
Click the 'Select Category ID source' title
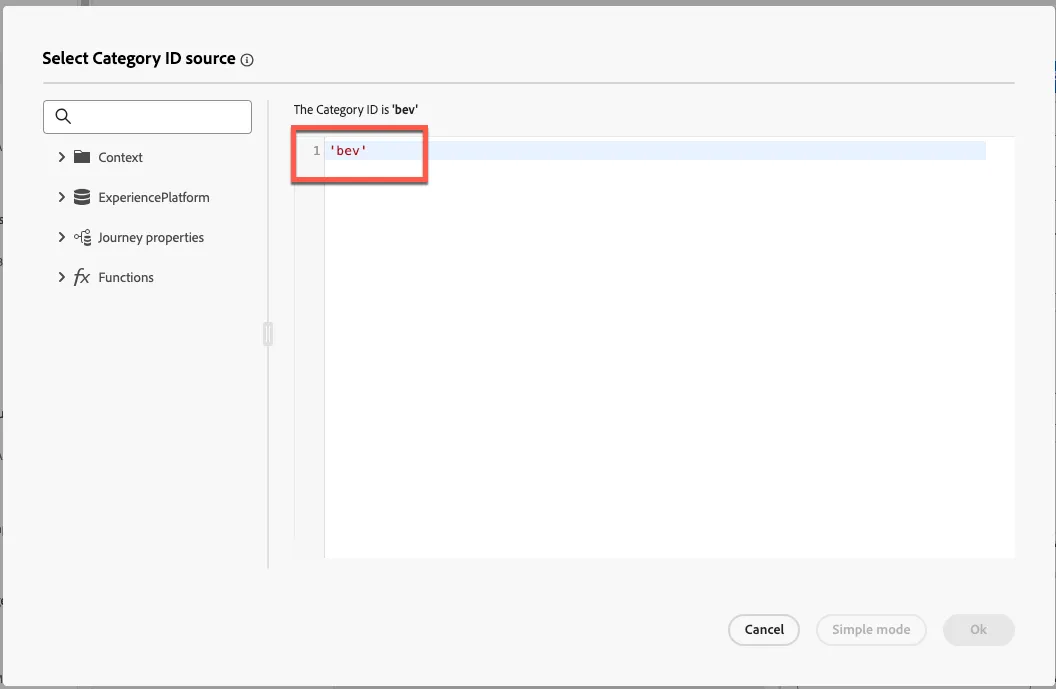(x=139, y=59)
